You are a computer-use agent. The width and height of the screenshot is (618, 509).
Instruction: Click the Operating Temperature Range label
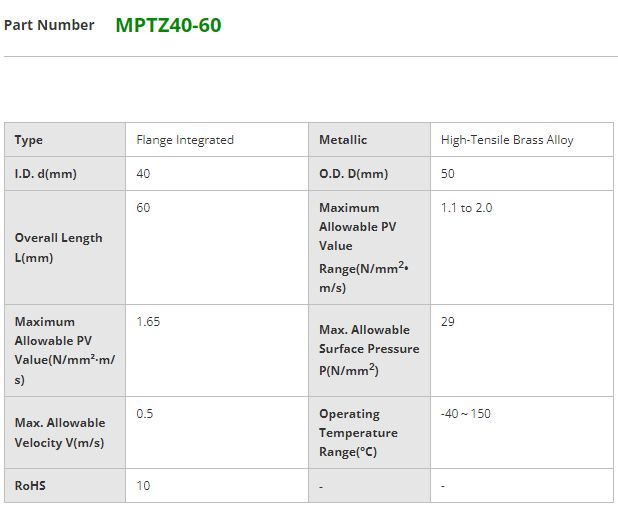358,433
